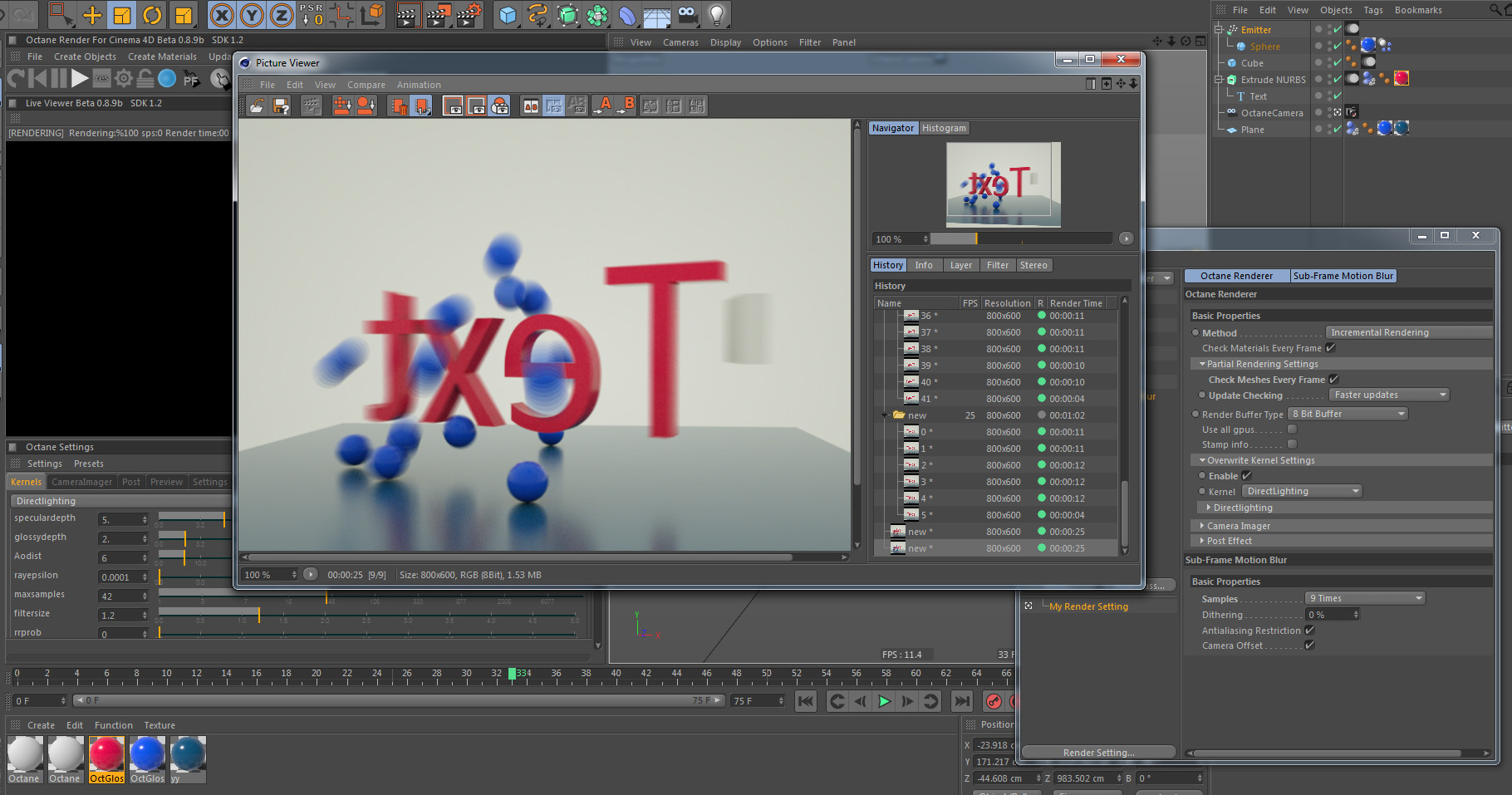1512x795 pixels.
Task: Click the speculardepth value field
Action: [124, 520]
